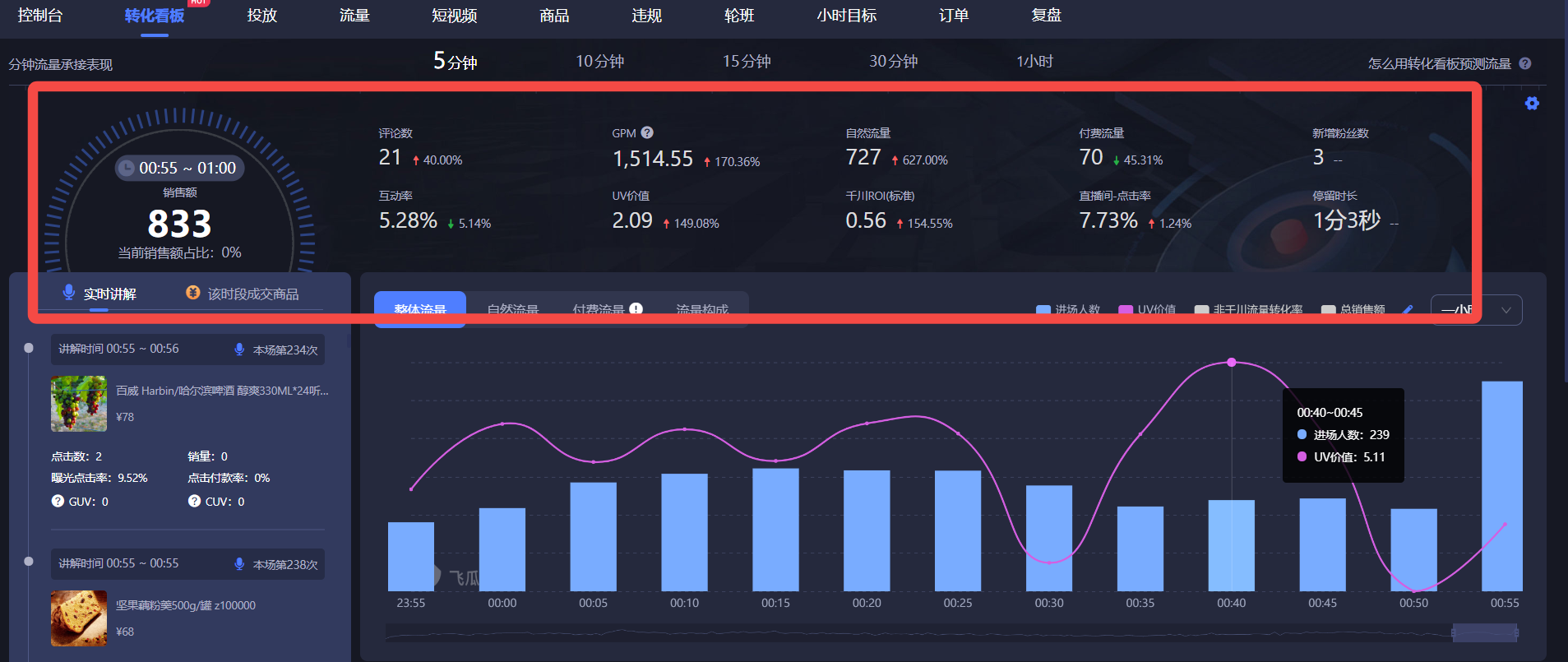1568x662 pixels.
Task: Click the 互动率 value 5.28%
Action: point(408,220)
